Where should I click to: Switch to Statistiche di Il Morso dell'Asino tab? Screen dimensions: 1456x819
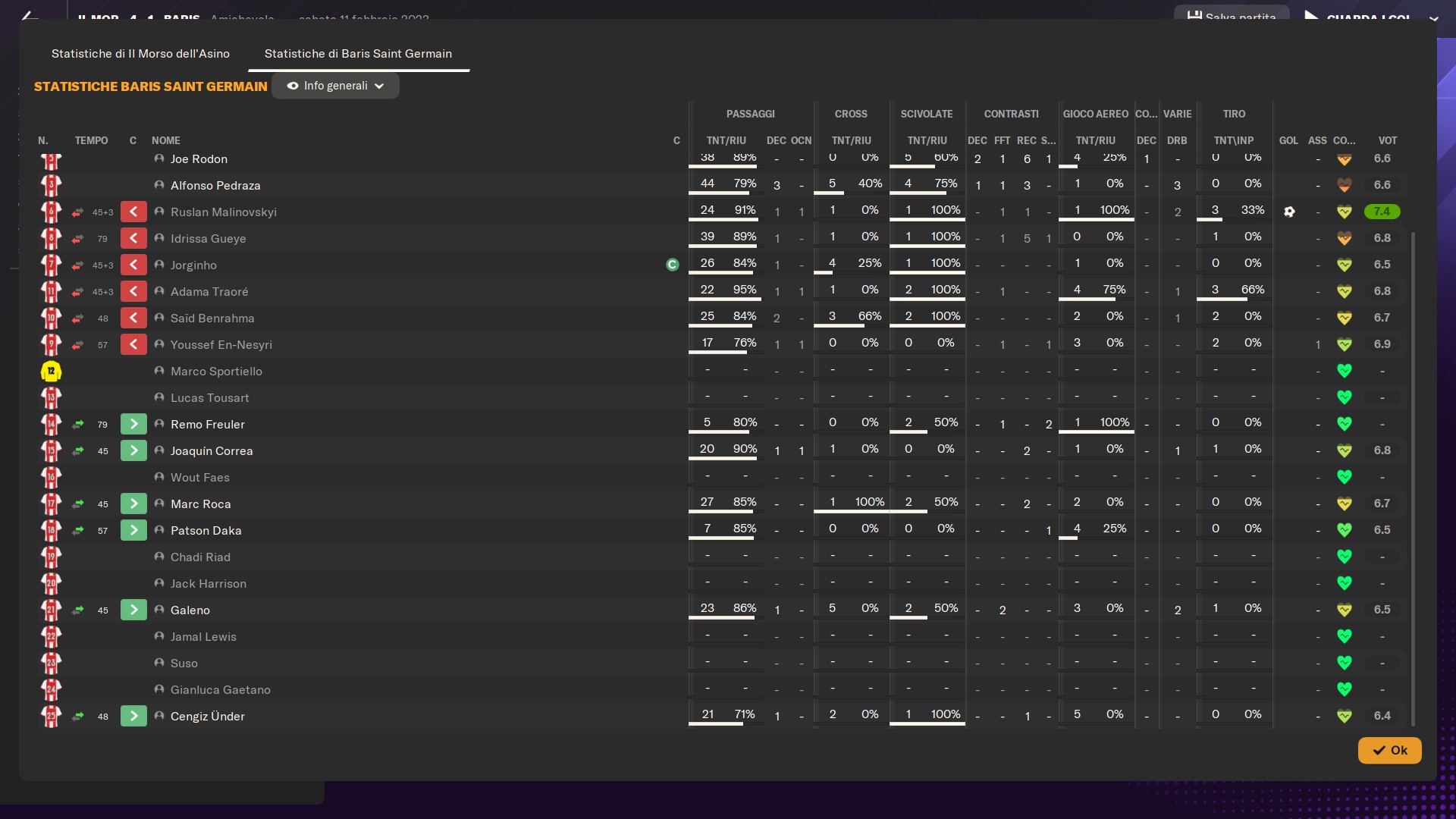[x=140, y=54]
